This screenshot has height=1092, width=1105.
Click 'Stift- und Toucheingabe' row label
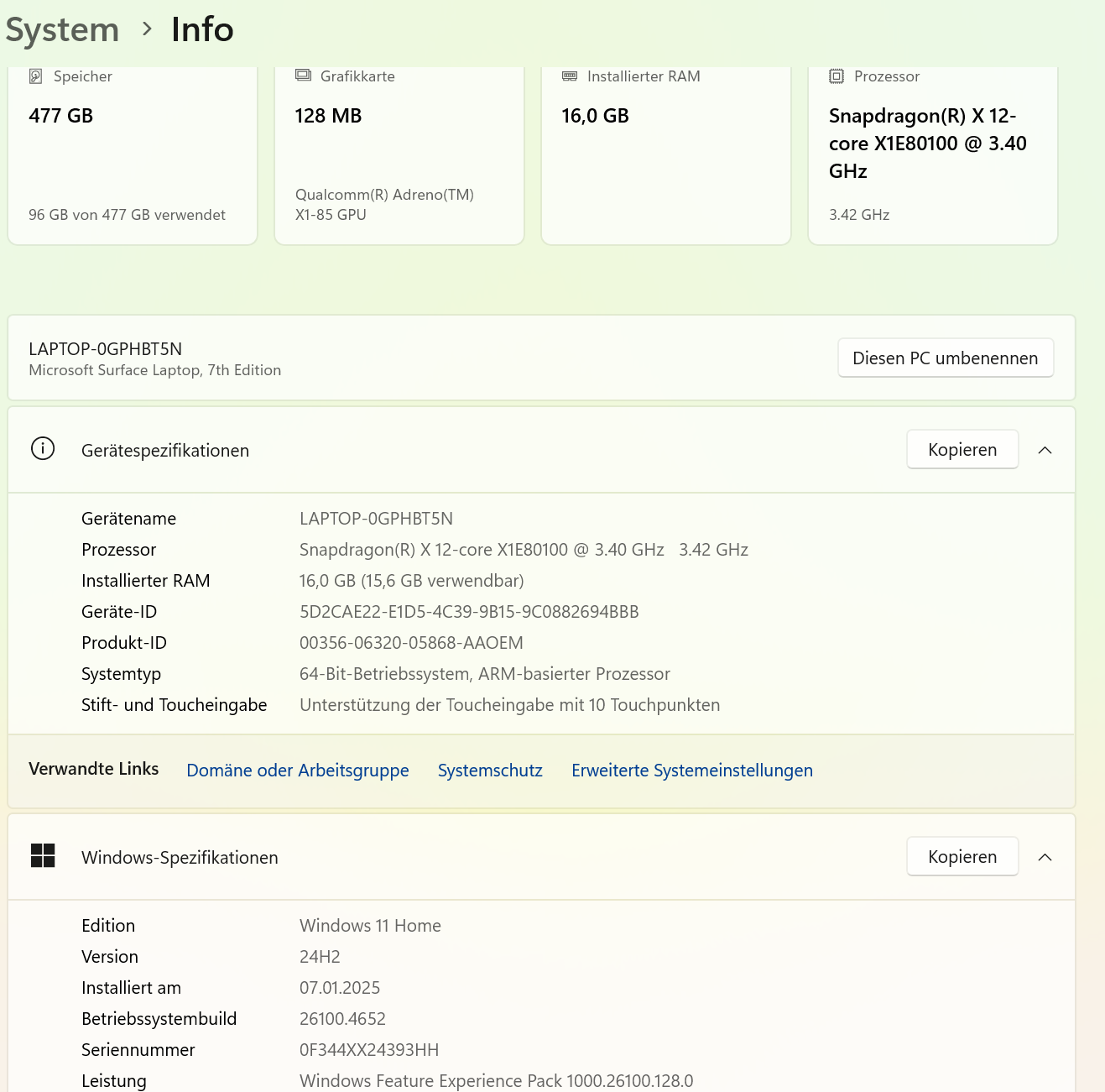pos(174,705)
